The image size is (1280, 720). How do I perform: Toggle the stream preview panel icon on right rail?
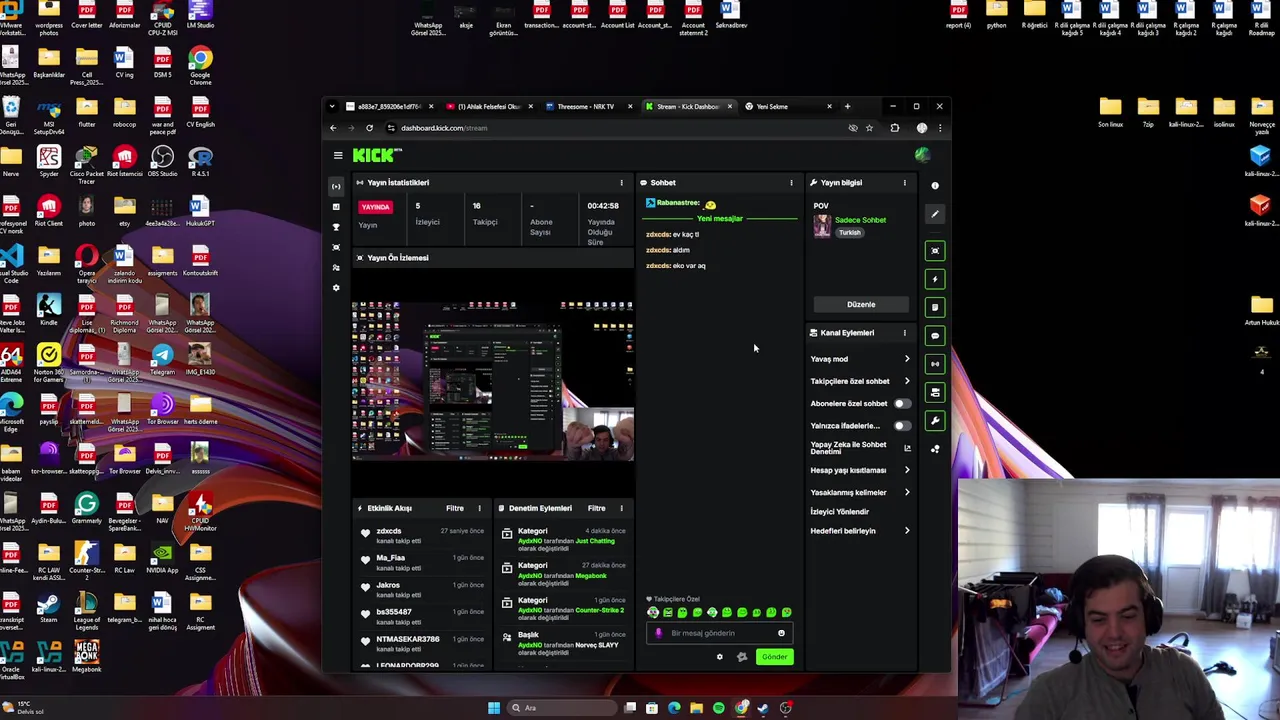pyautogui.click(x=935, y=251)
